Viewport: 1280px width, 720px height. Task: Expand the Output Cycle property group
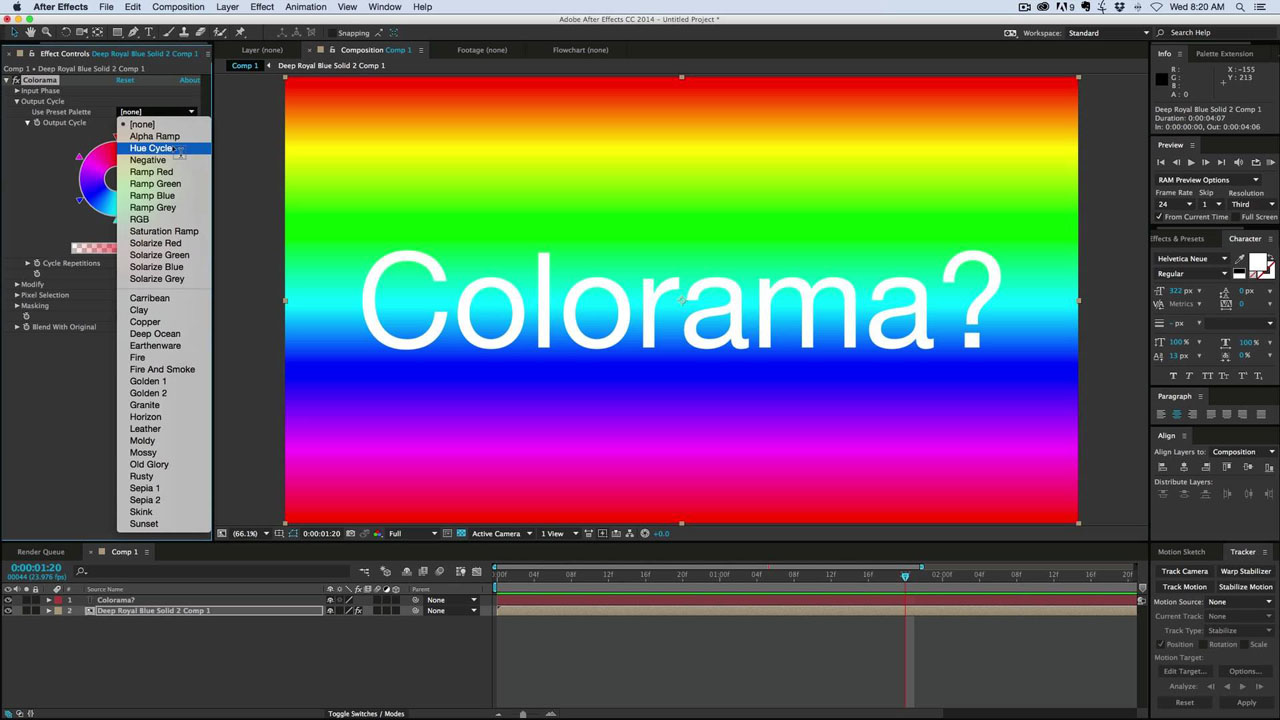[18, 101]
